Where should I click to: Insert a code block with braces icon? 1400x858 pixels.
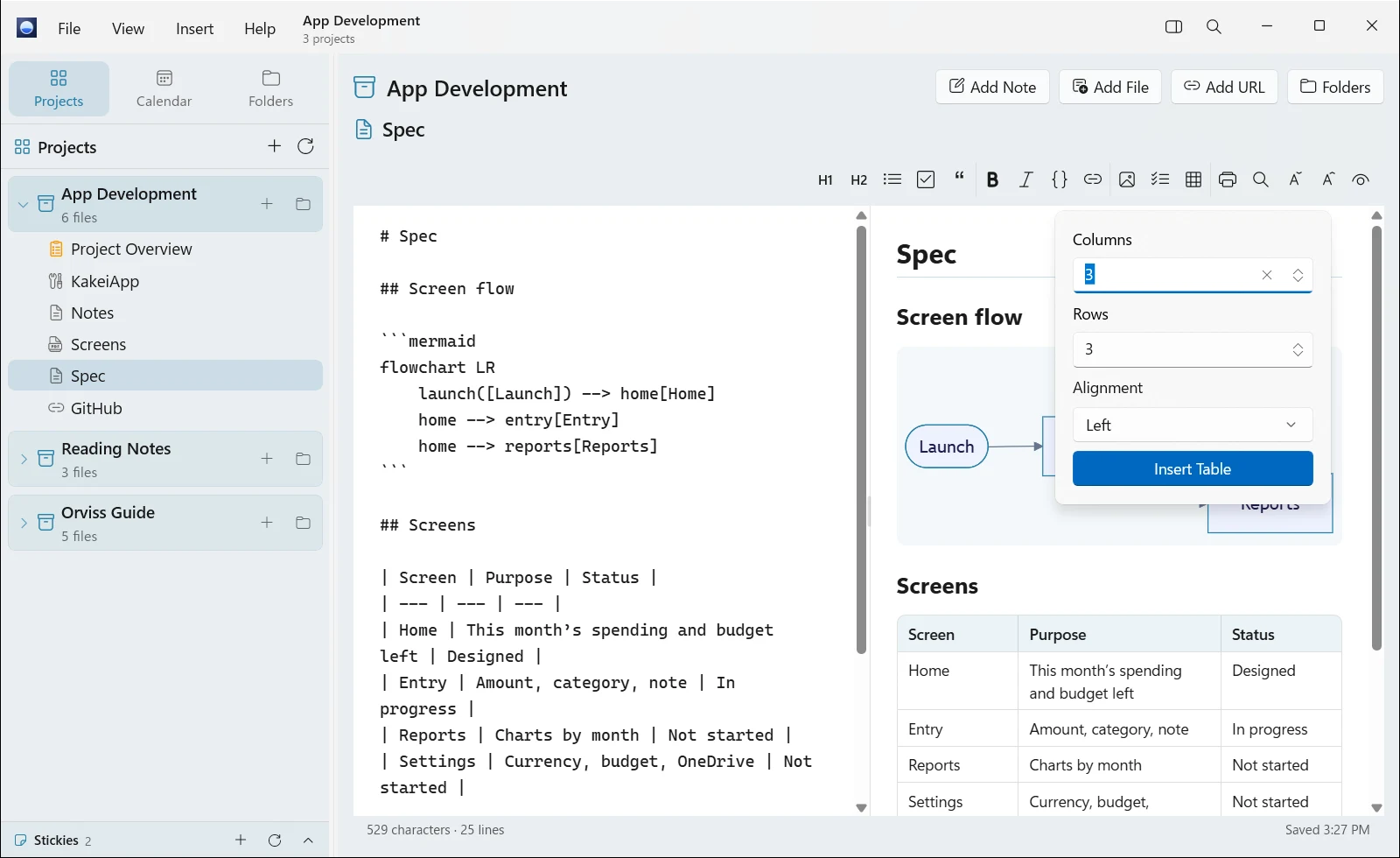point(1060,179)
